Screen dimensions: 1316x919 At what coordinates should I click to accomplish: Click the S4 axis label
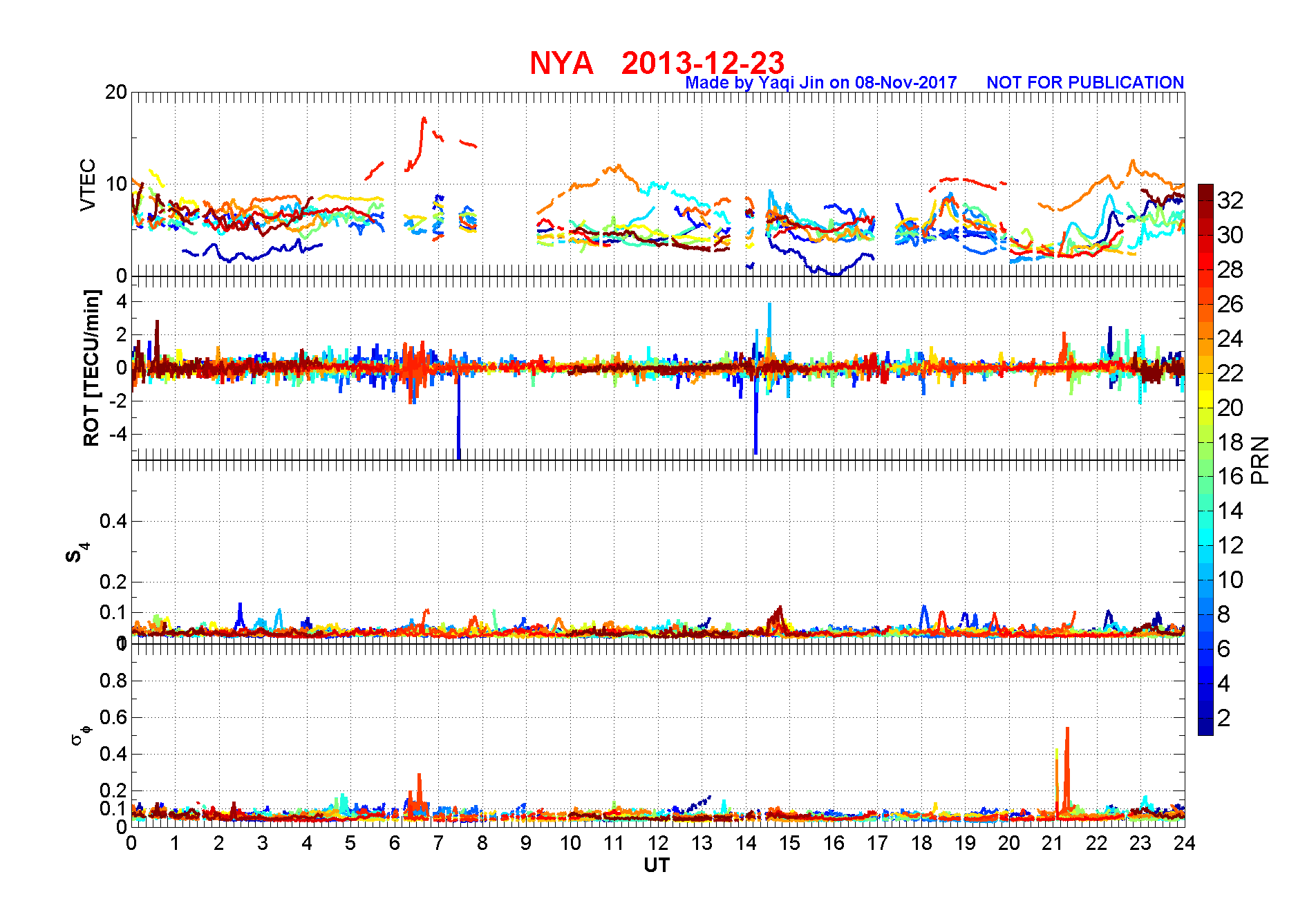coord(77,553)
